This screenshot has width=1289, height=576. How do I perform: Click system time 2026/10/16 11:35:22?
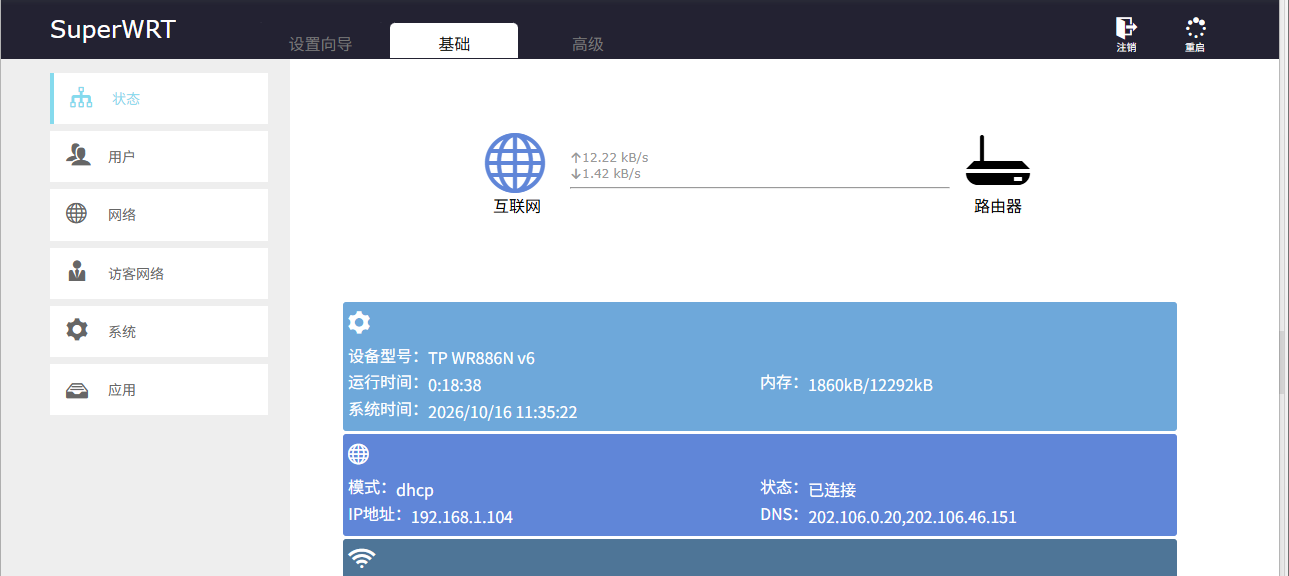(x=502, y=412)
